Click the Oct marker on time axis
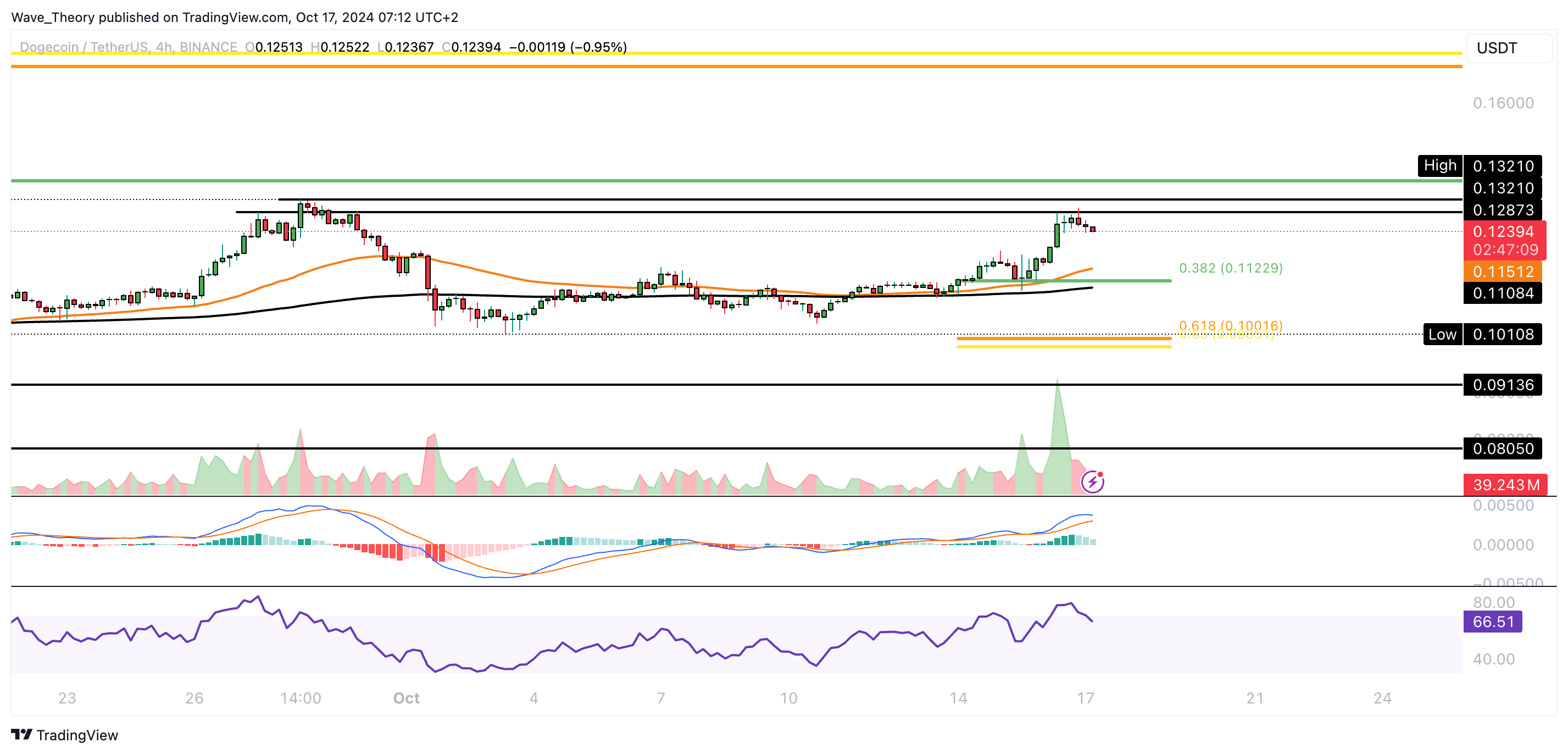Image resolution: width=1568 pixels, height=754 pixels. 406,698
